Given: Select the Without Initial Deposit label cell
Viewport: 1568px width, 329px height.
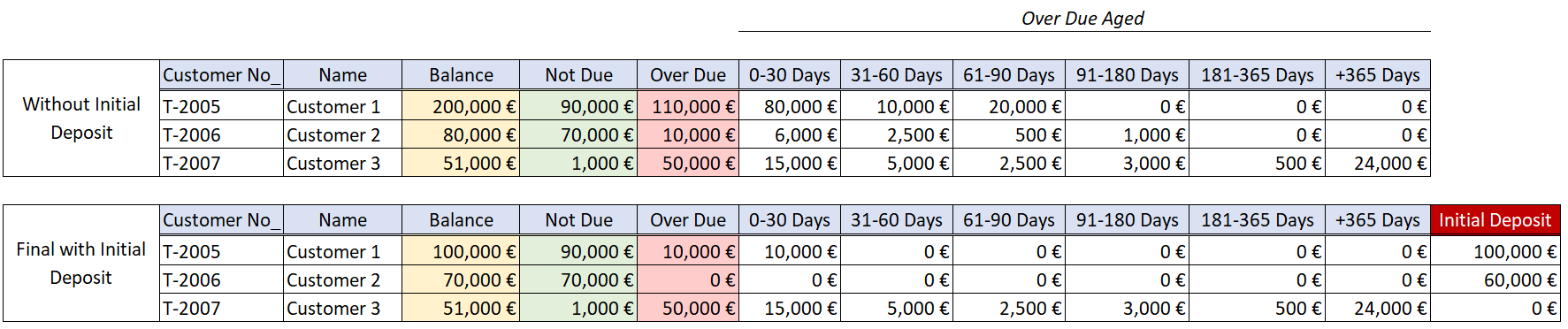Looking at the screenshot, I should (81, 118).
